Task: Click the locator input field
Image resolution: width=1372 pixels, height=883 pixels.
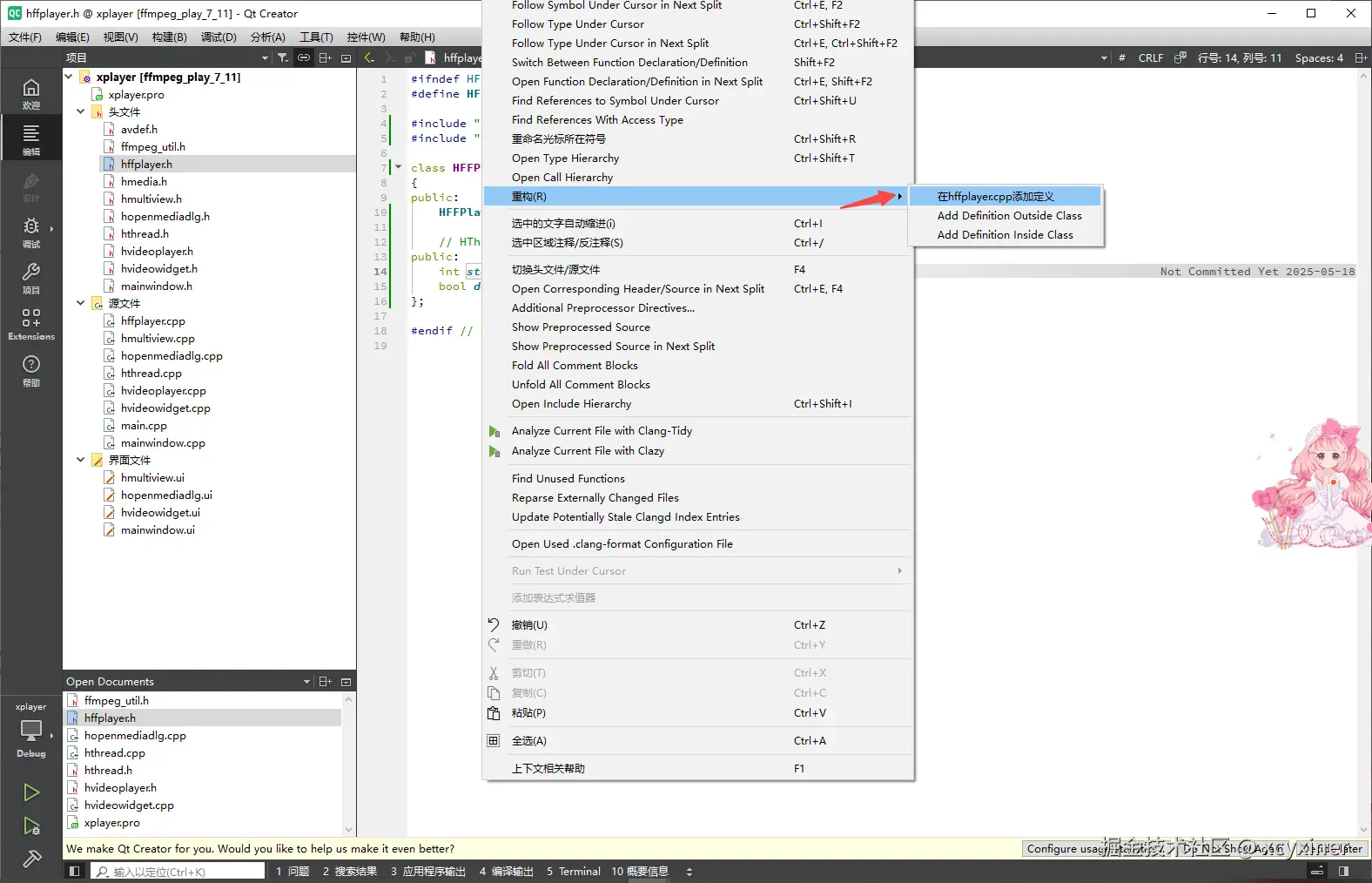Action: click(178, 871)
